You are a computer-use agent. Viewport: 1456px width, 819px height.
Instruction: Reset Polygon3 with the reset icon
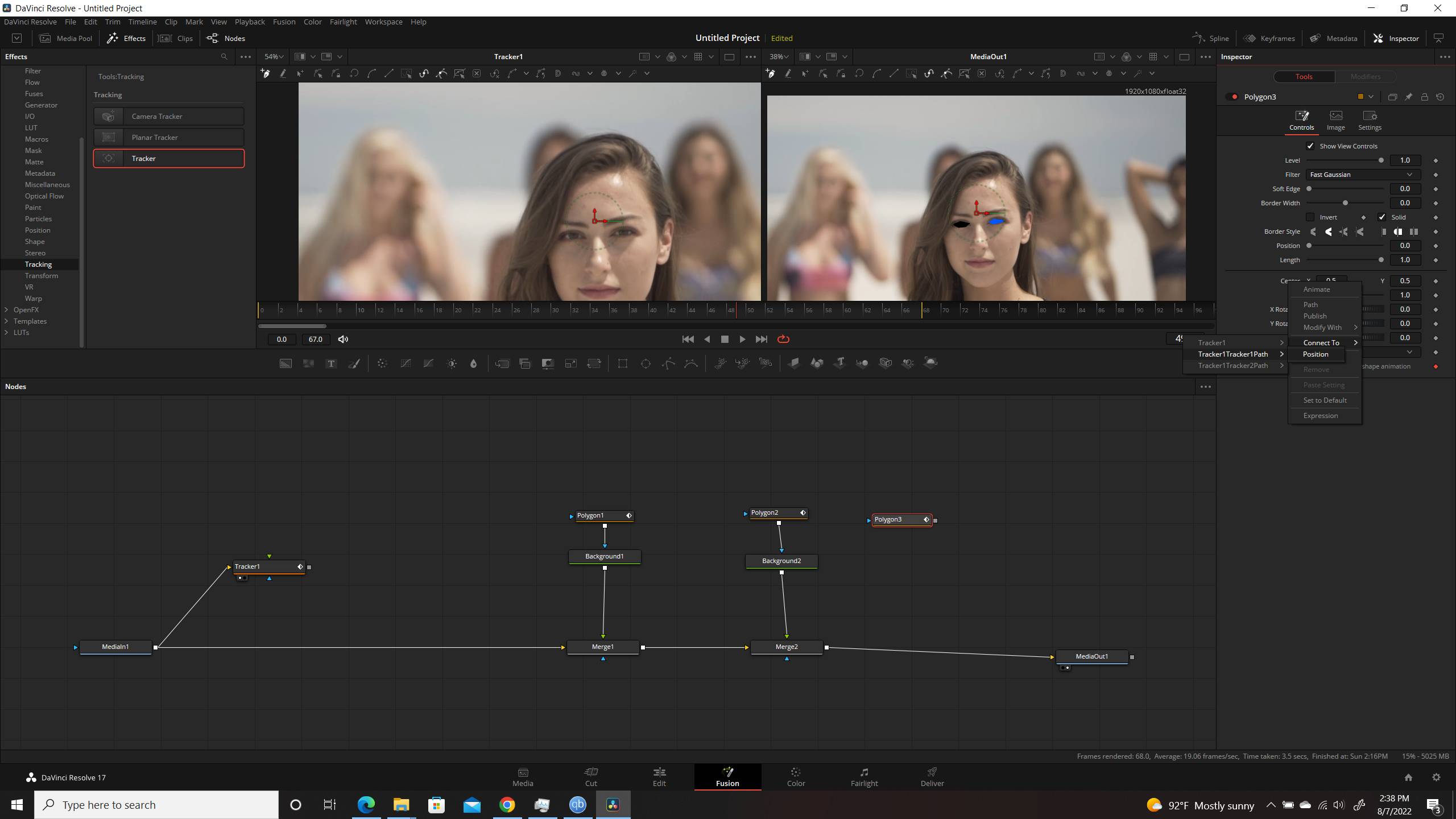(x=1440, y=97)
